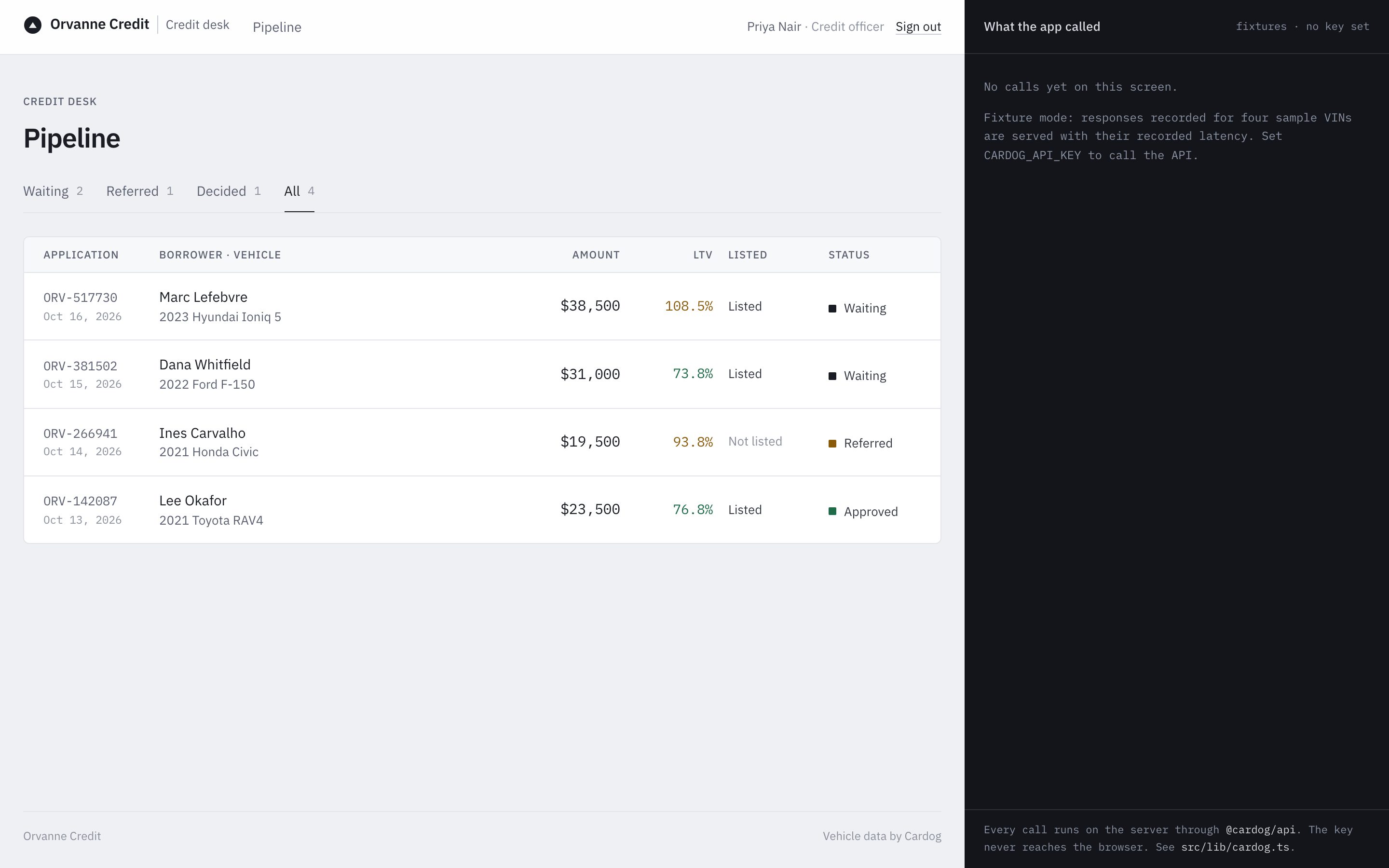Click the $23,500 amount cell
1389x868 pixels.
pyautogui.click(x=590, y=509)
